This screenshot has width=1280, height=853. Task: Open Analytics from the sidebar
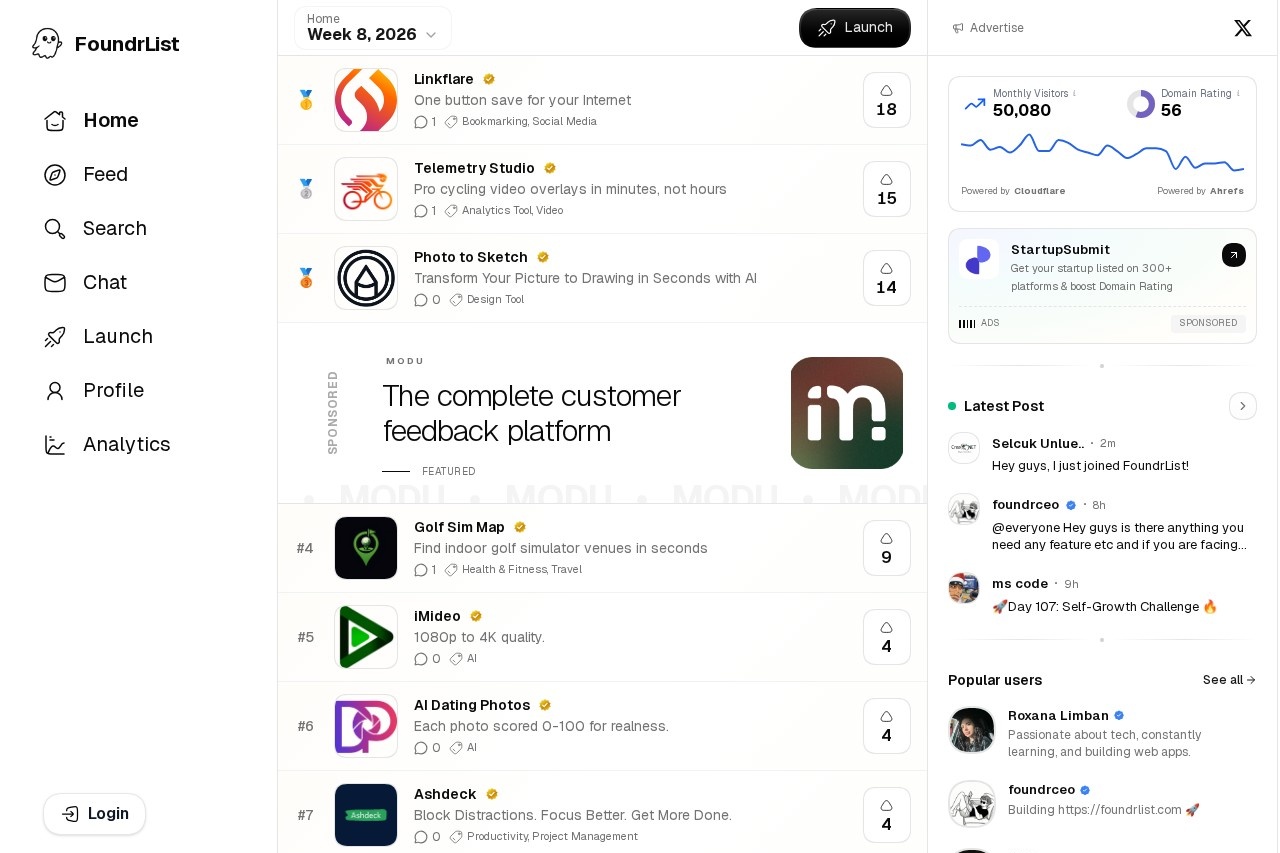click(x=126, y=445)
